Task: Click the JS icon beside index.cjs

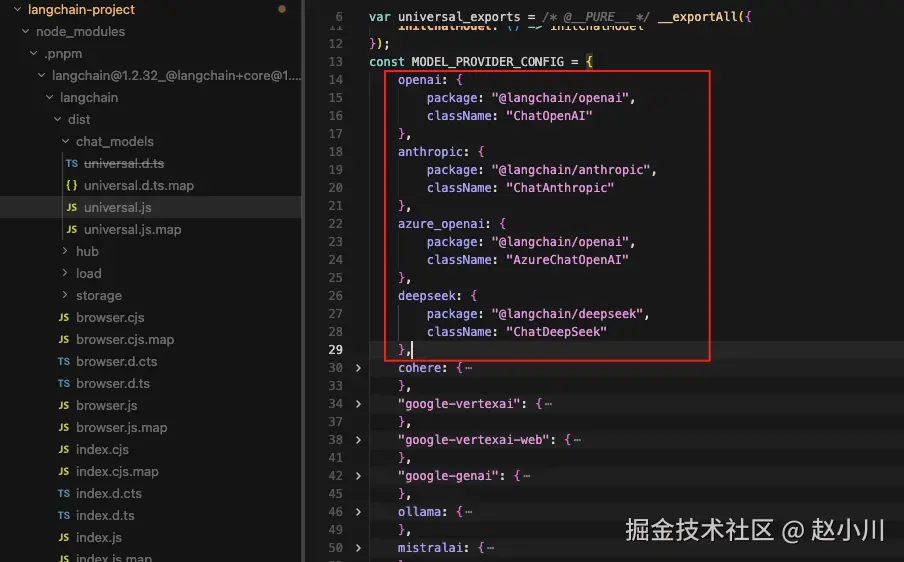Action: (x=63, y=449)
